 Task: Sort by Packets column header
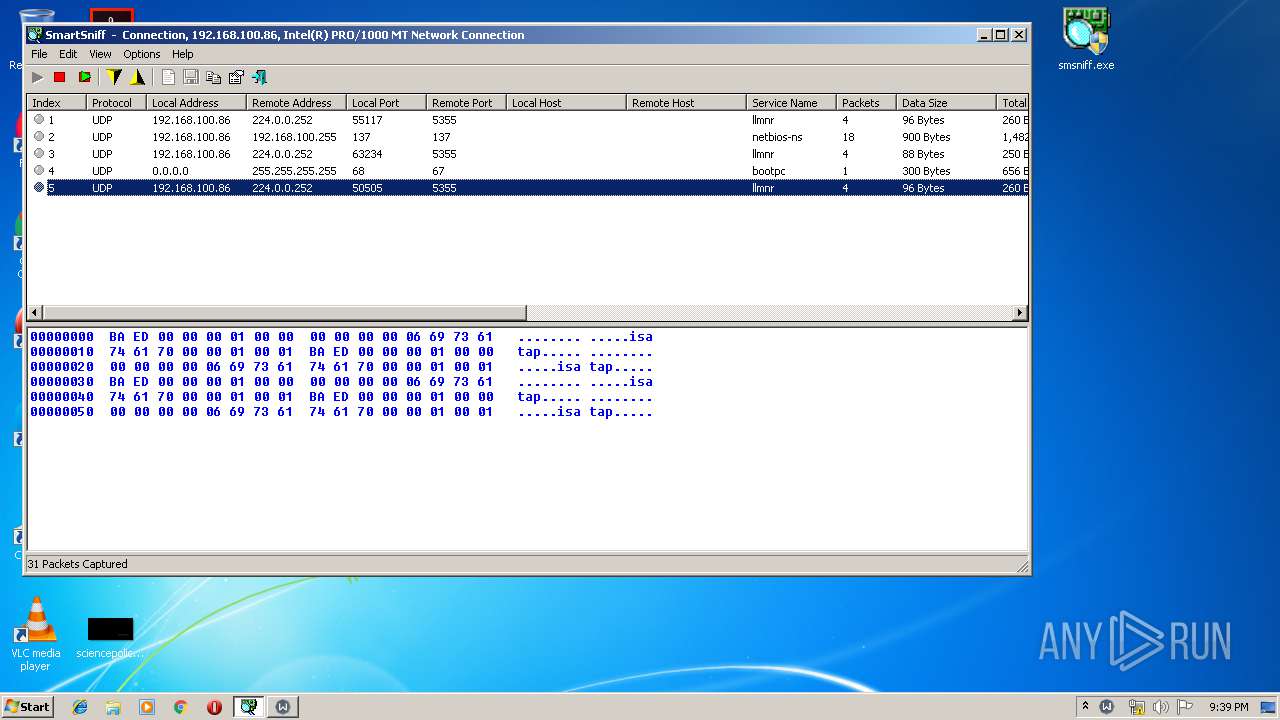(866, 103)
